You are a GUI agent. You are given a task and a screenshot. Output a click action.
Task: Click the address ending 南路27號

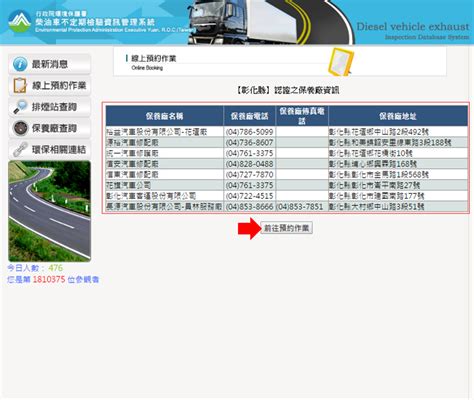coord(375,185)
